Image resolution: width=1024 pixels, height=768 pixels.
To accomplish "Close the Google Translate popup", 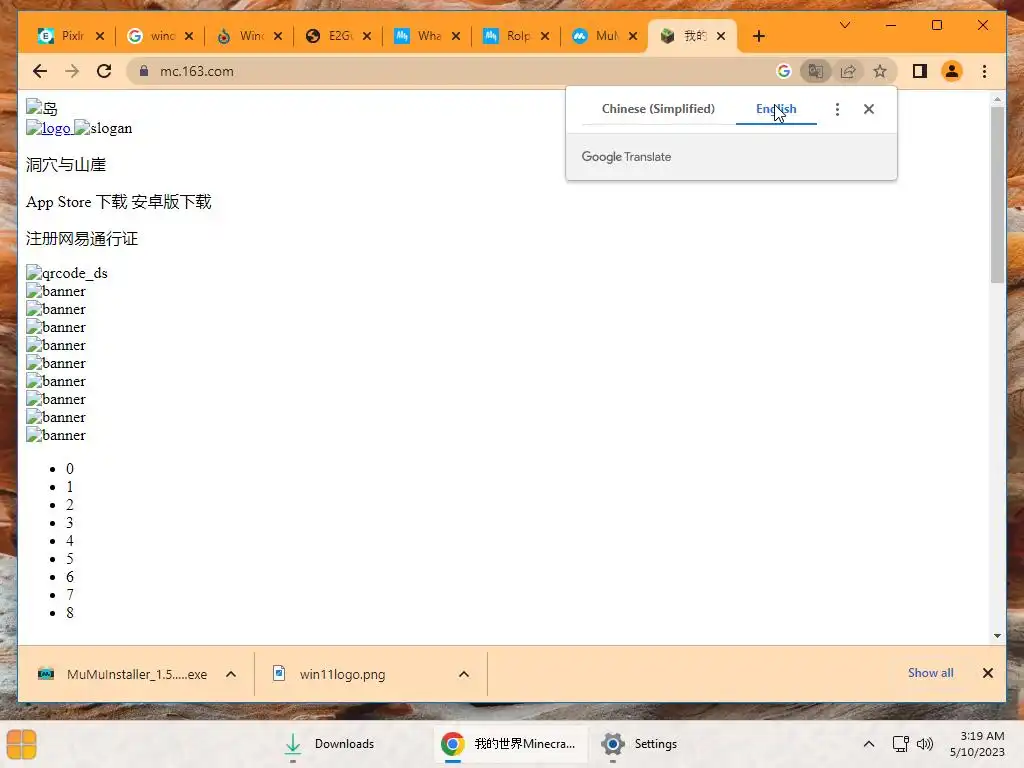I will [x=869, y=109].
